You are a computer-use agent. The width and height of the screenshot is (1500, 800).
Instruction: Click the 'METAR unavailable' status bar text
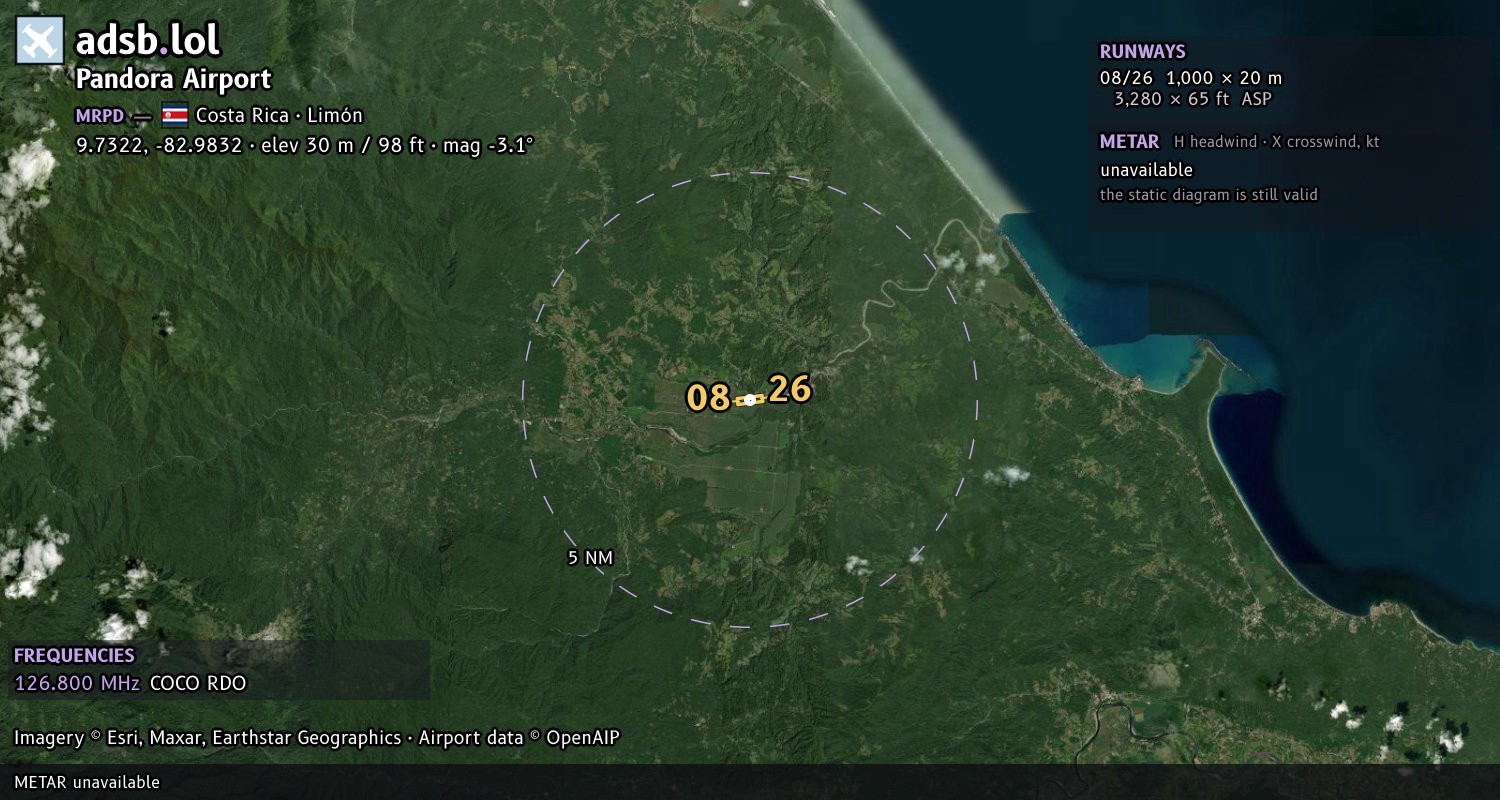click(87, 782)
